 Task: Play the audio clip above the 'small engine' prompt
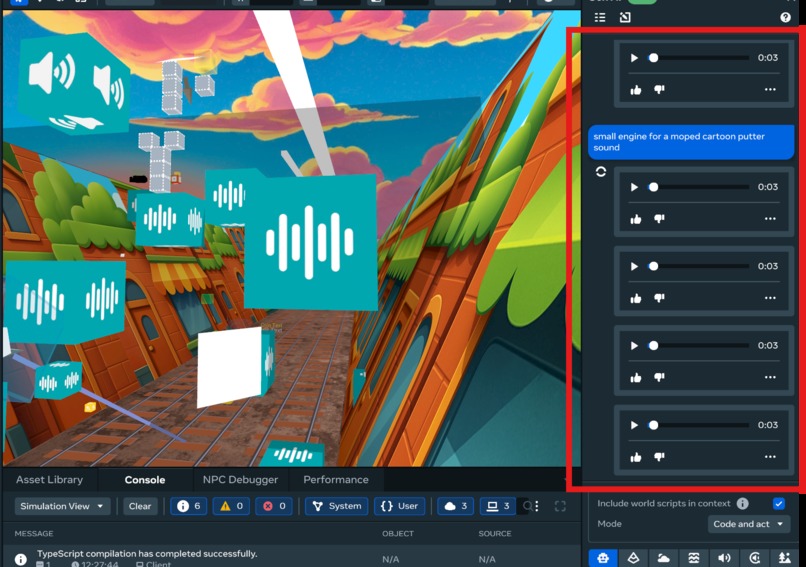[x=634, y=58]
